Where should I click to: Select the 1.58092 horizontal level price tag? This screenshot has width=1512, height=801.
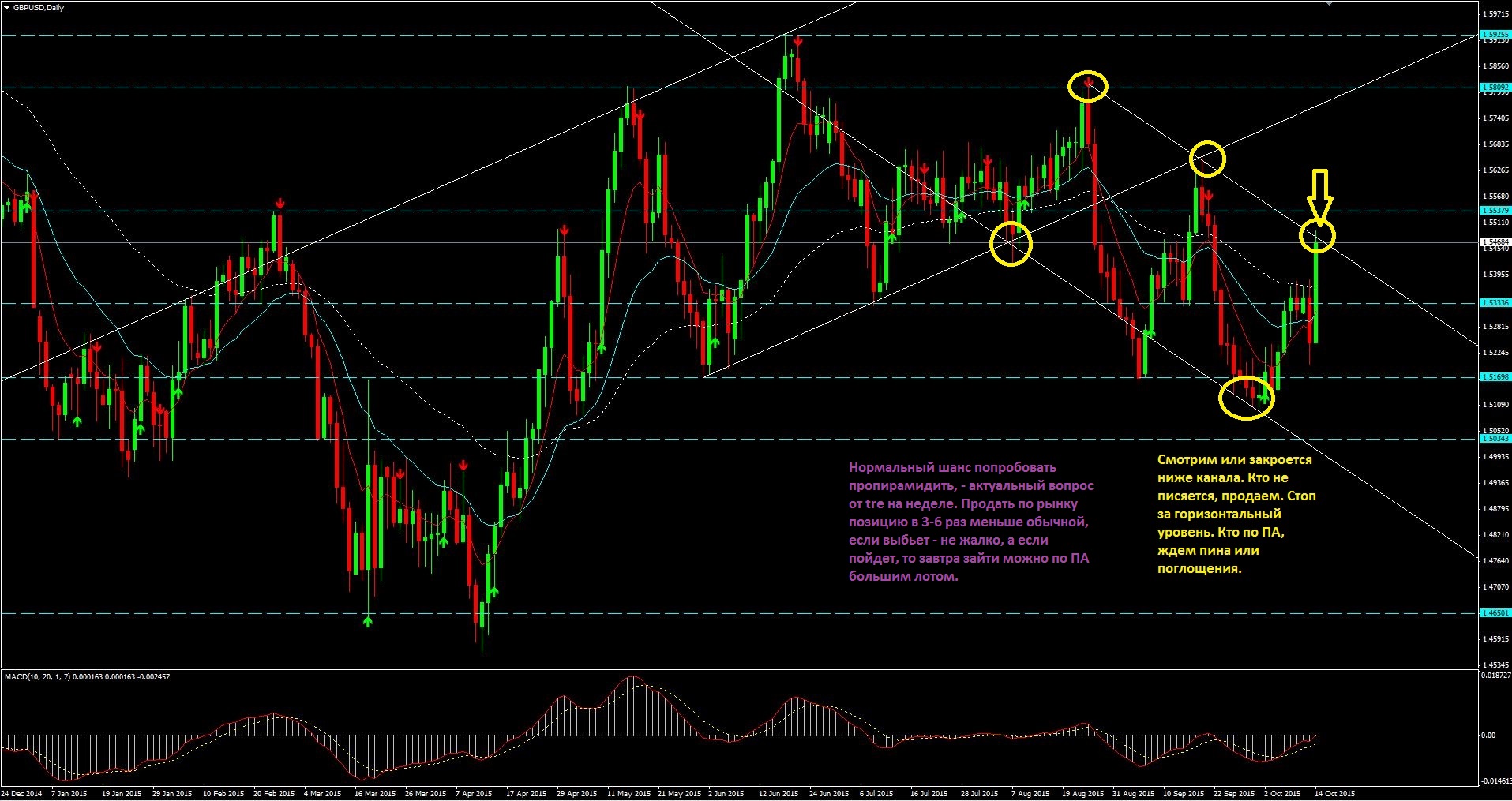pos(1495,88)
